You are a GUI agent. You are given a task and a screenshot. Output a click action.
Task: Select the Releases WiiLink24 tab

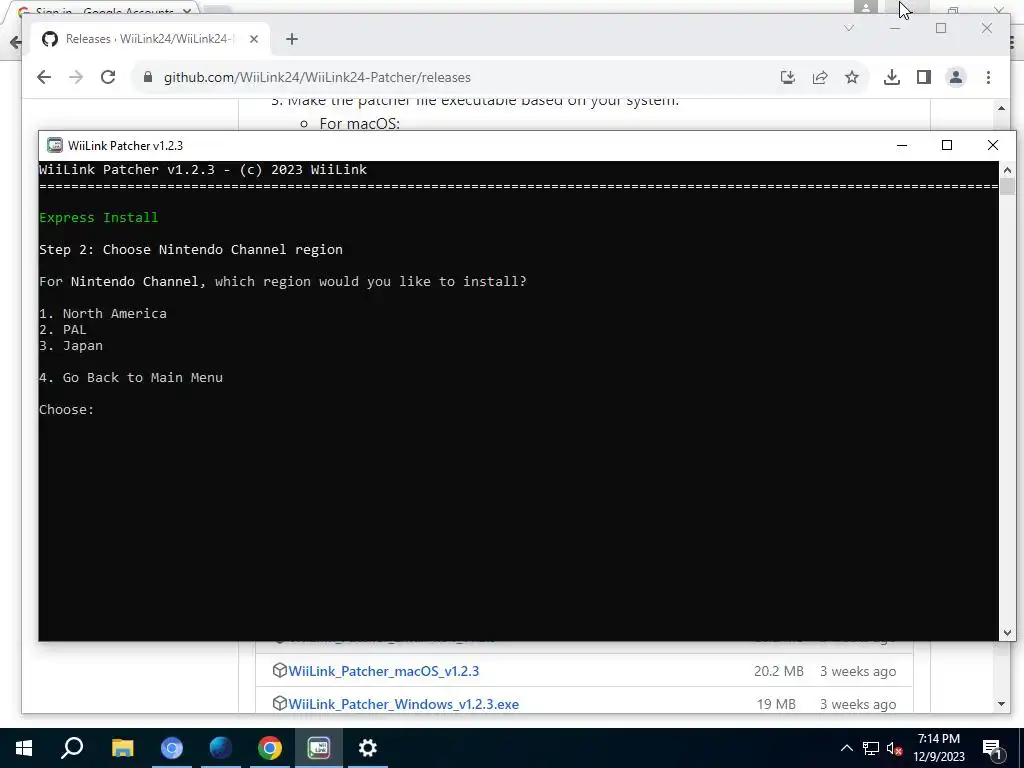[150, 39]
